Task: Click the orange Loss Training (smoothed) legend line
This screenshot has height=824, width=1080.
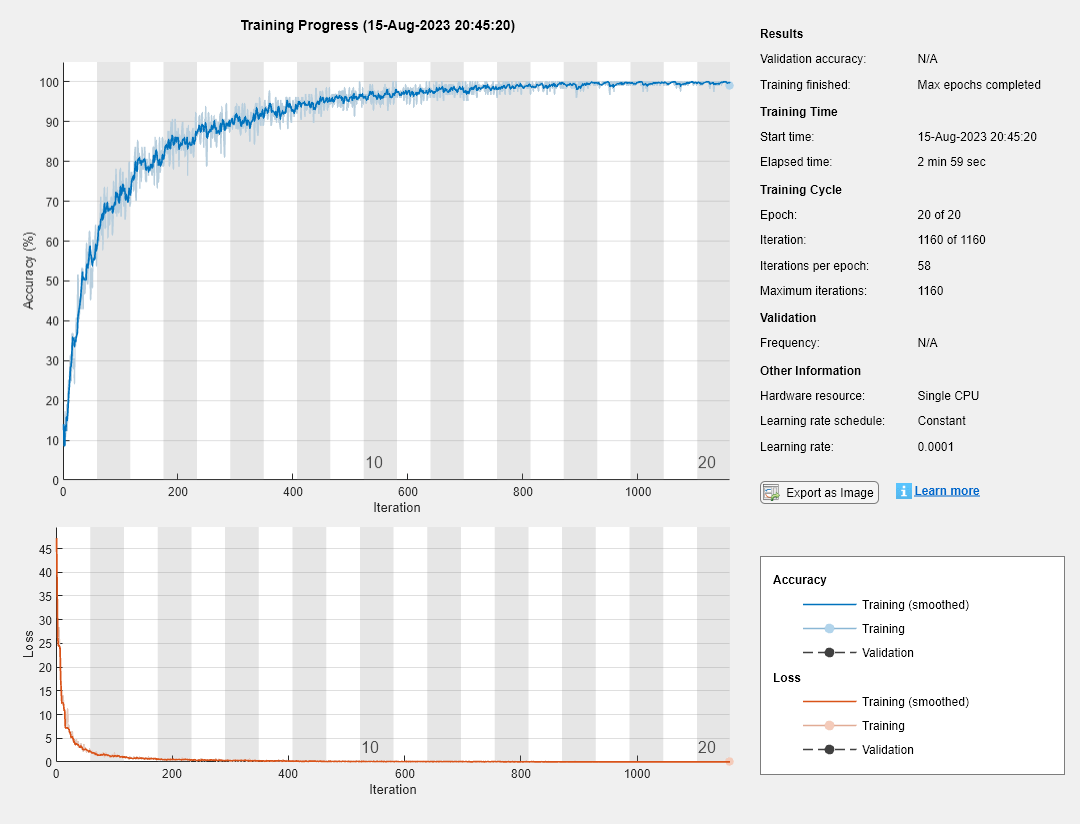Action: [829, 702]
